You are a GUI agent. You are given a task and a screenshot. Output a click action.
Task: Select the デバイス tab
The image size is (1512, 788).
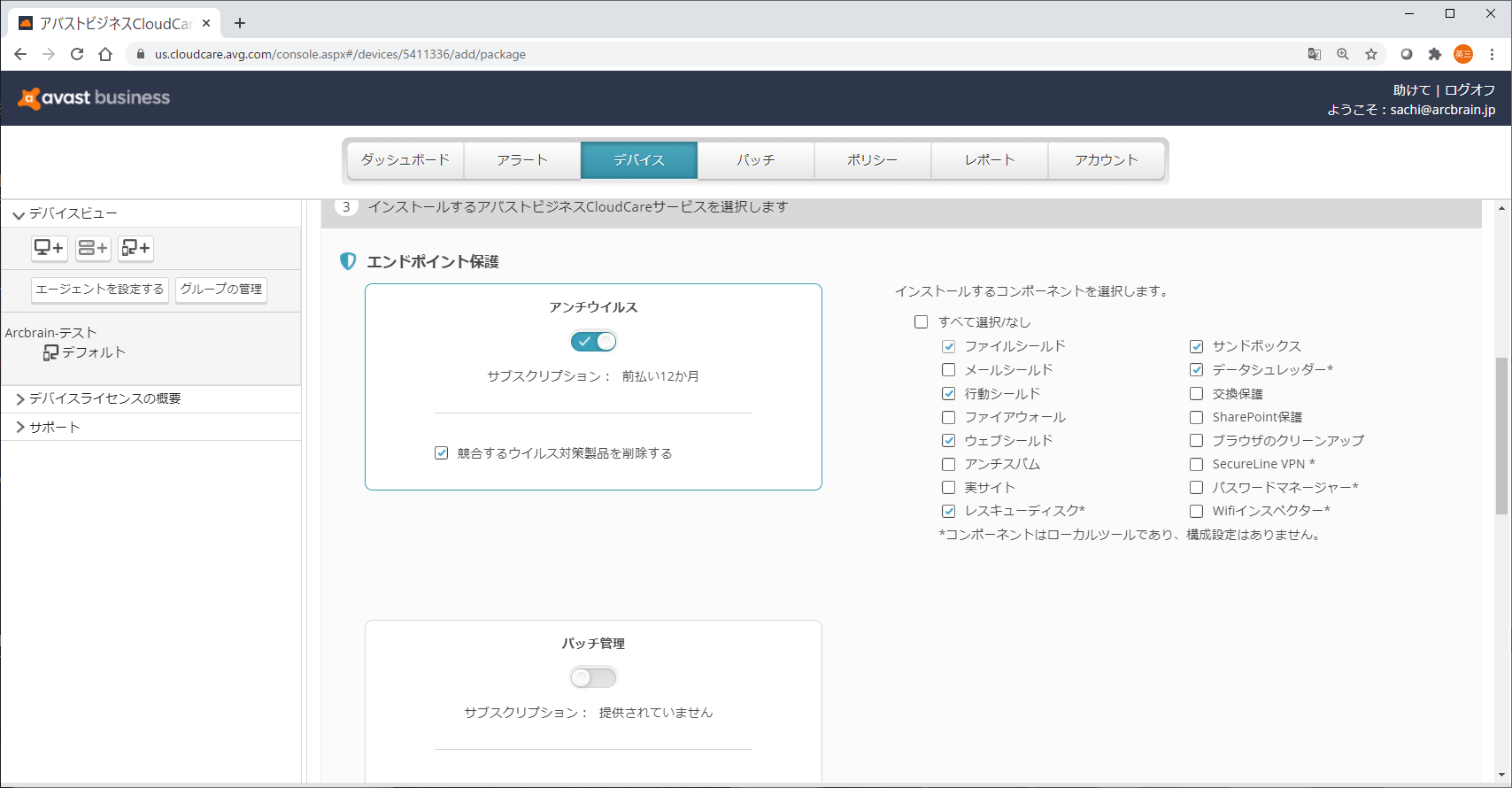pos(639,160)
